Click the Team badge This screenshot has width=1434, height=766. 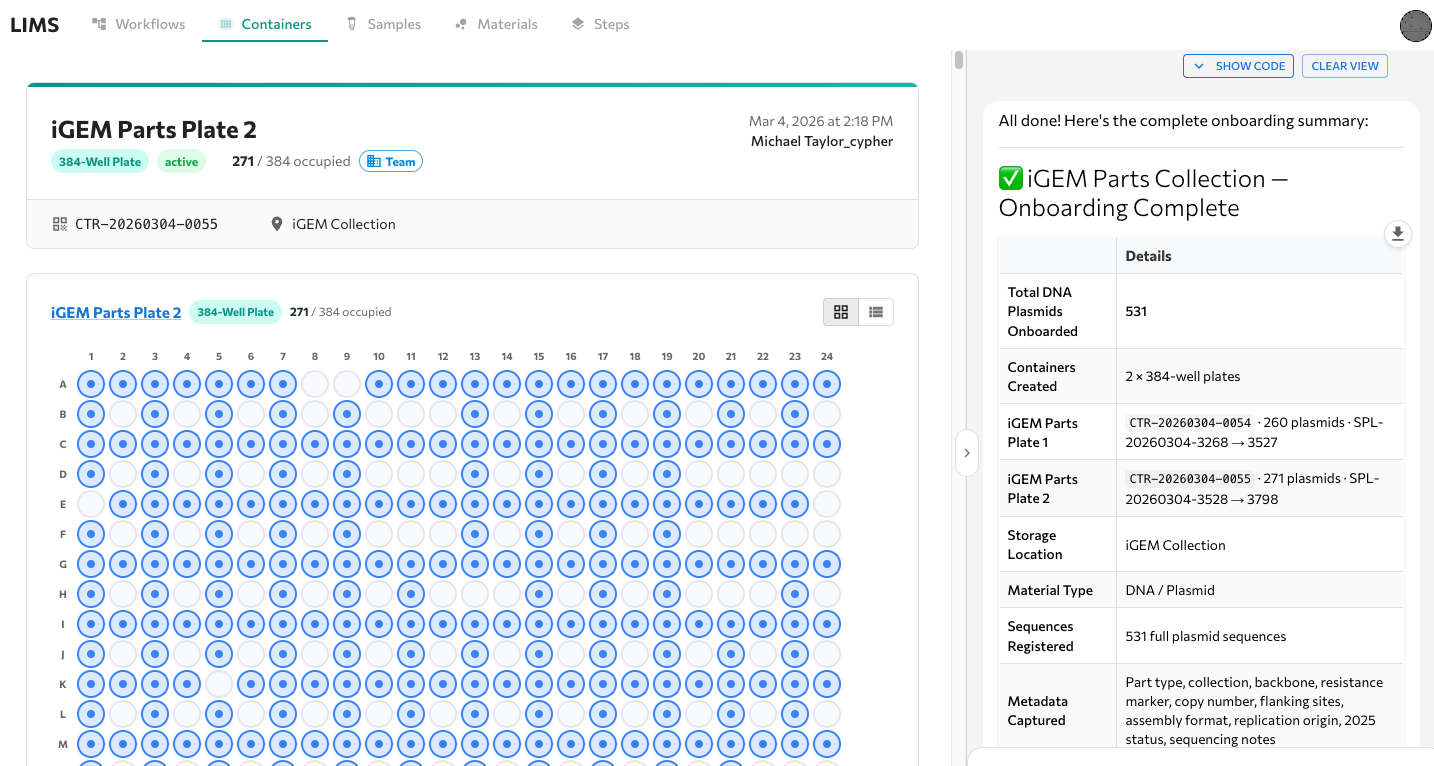(x=391, y=161)
